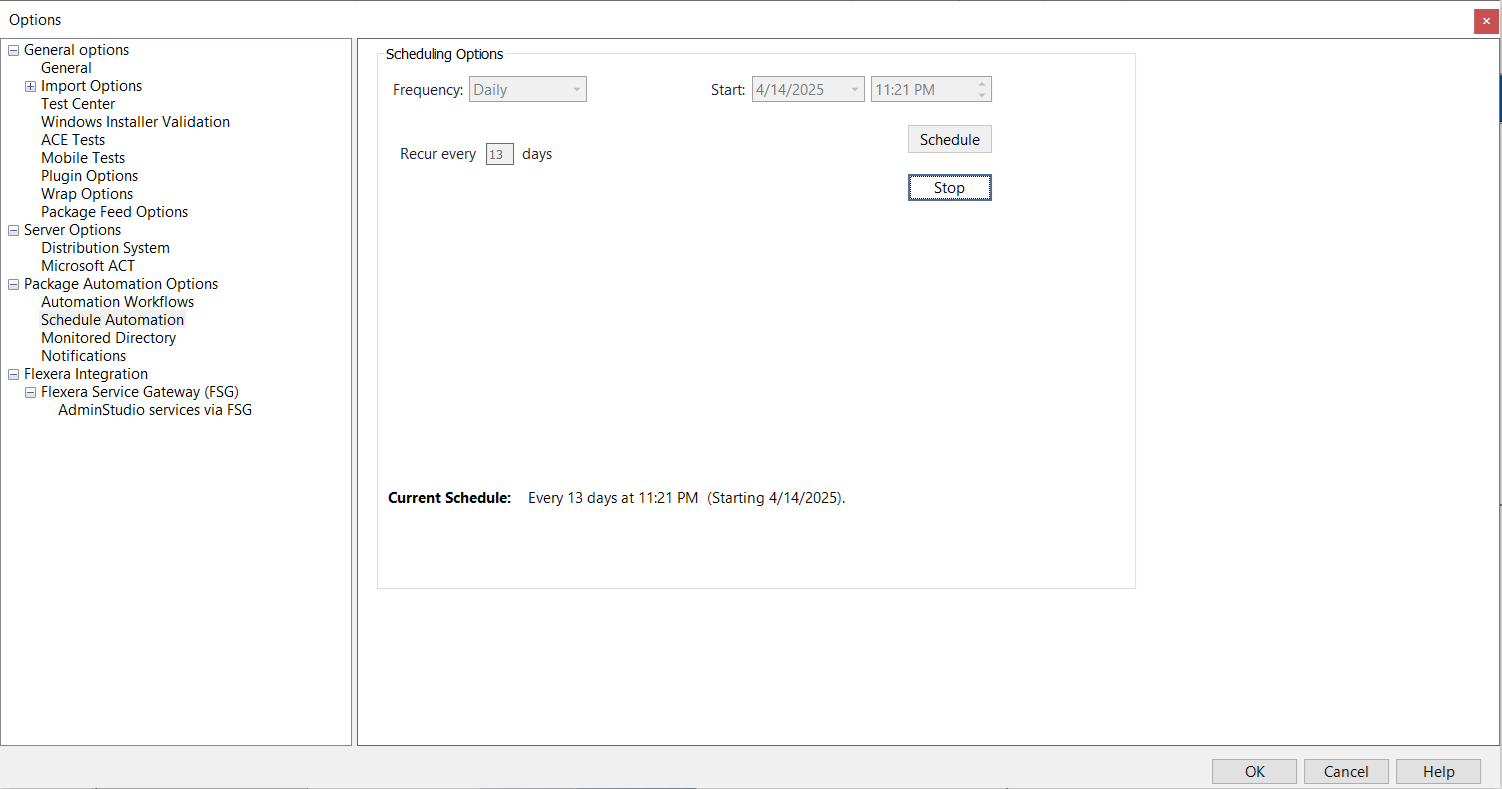Open the Frequency dropdown

point(576,90)
